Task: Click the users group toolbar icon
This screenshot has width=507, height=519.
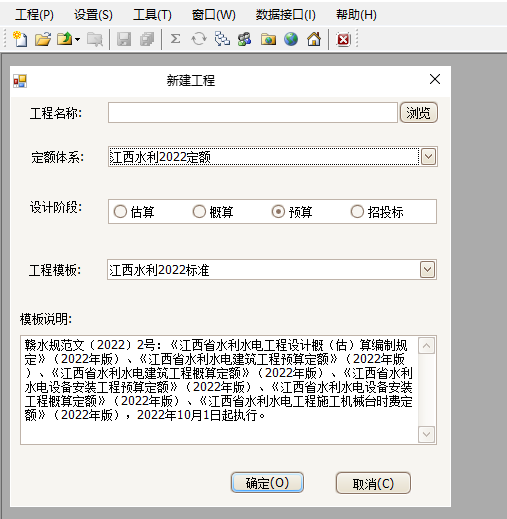Action: (x=244, y=39)
